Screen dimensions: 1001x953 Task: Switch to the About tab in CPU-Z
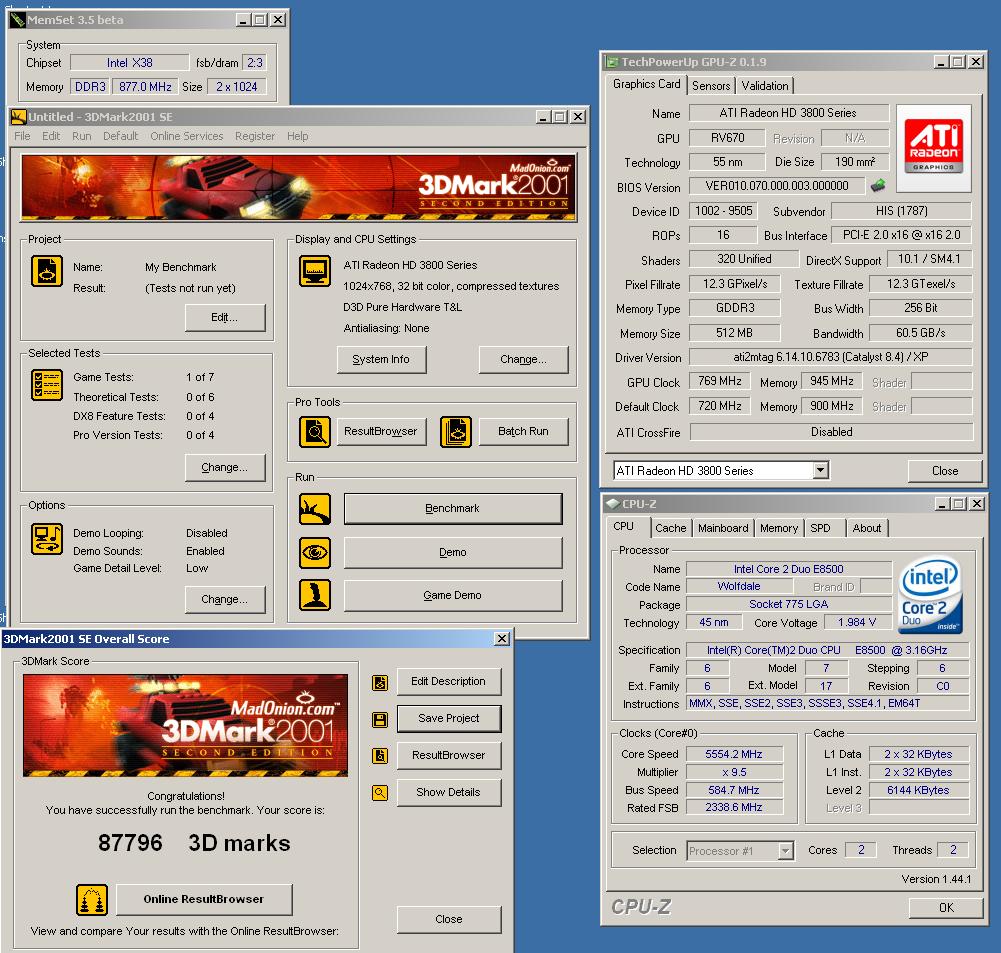coord(866,528)
